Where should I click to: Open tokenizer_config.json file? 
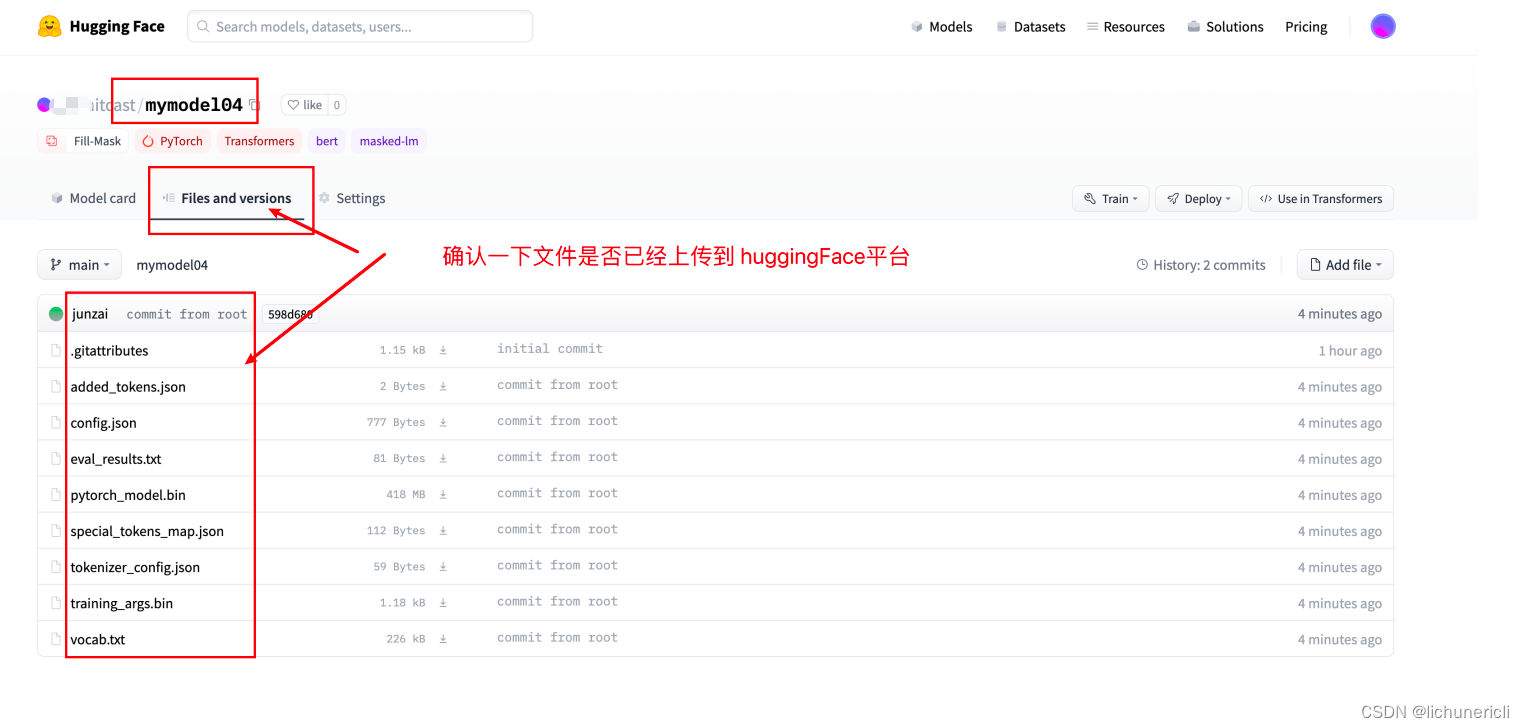(135, 567)
